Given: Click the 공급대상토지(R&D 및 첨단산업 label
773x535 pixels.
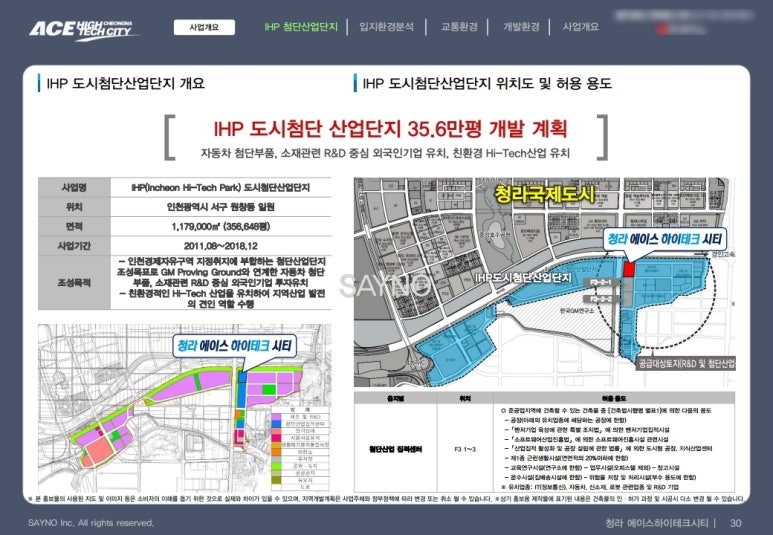Looking at the screenshot, I should coord(686,364).
